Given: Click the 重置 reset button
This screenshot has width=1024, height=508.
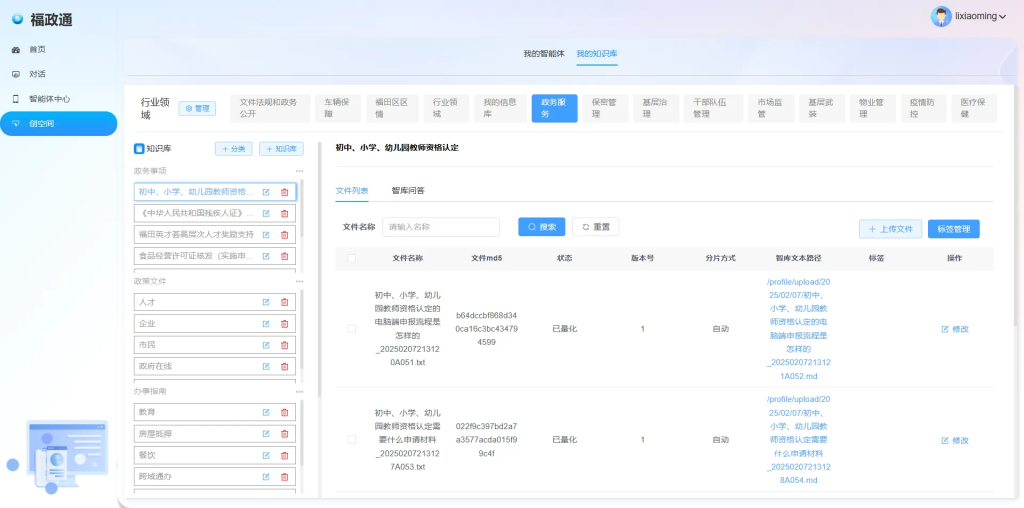Looking at the screenshot, I should pos(595,227).
